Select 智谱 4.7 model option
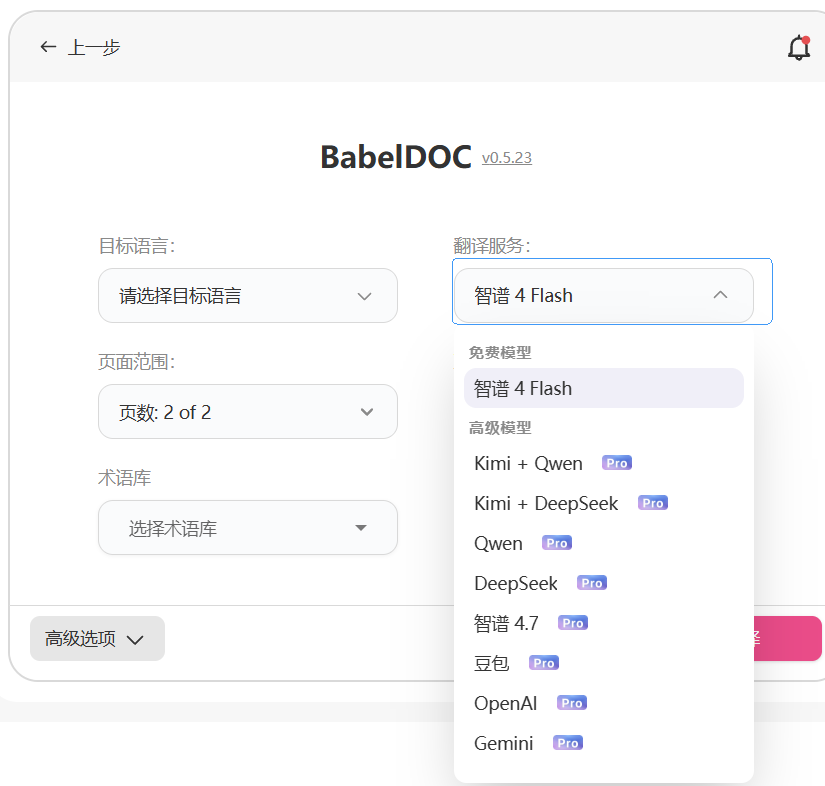Viewport: 825px width, 786px height. tap(603, 623)
